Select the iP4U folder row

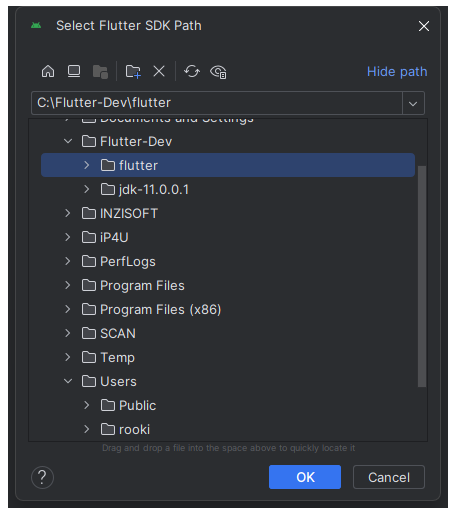228,237
